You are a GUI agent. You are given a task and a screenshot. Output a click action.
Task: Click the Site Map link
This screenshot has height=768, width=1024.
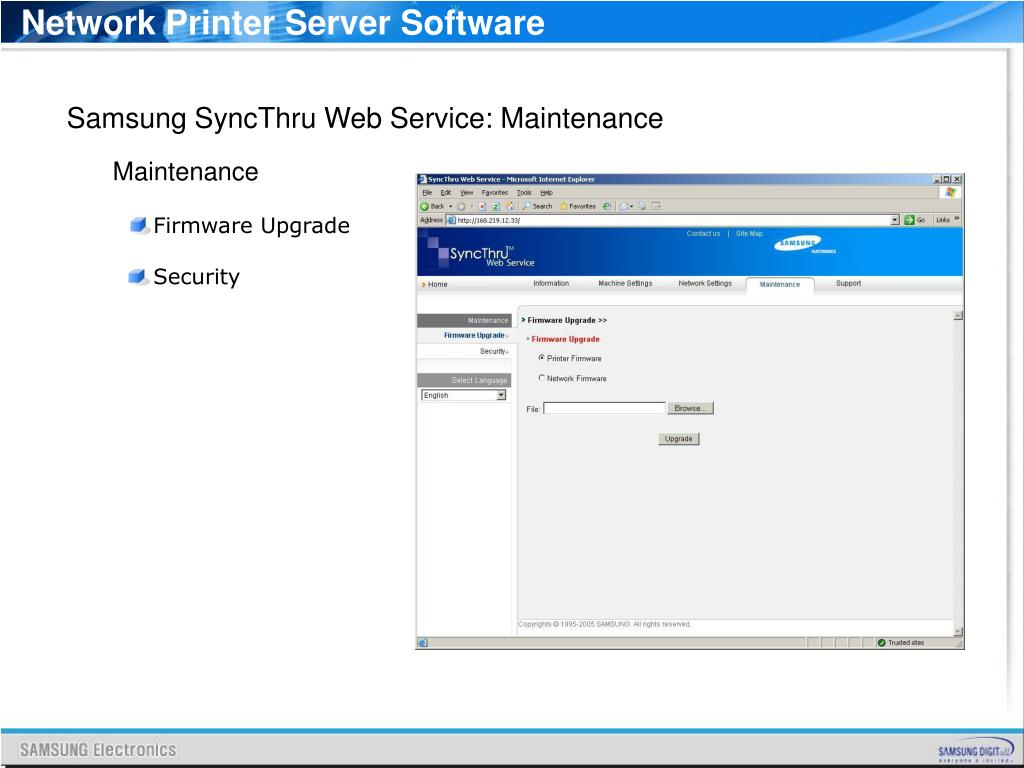point(749,234)
